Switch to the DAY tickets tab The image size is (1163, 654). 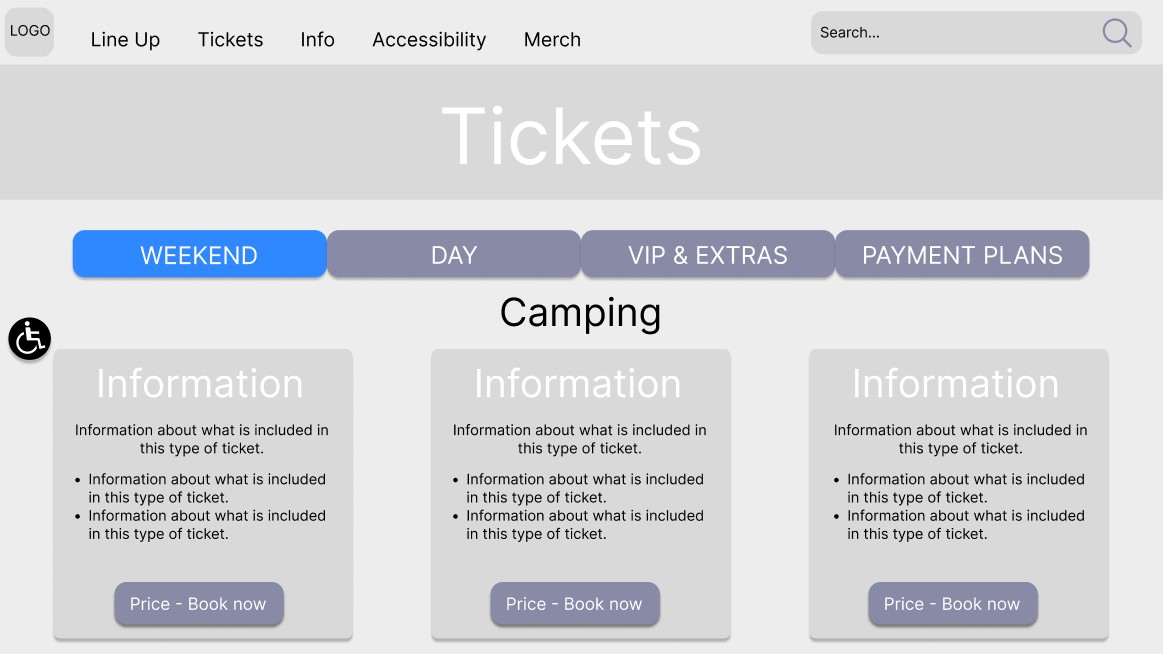[453, 255]
